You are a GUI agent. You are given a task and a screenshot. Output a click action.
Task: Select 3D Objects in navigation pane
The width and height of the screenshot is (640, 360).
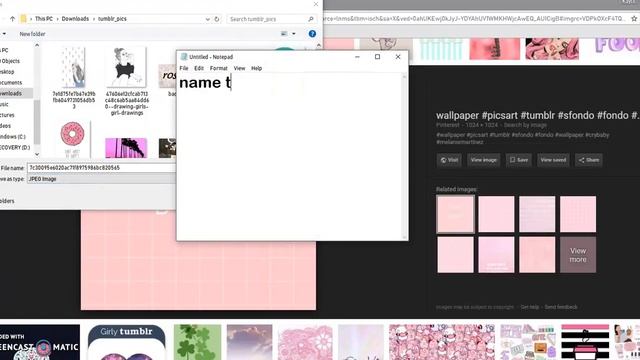click(x=10, y=61)
